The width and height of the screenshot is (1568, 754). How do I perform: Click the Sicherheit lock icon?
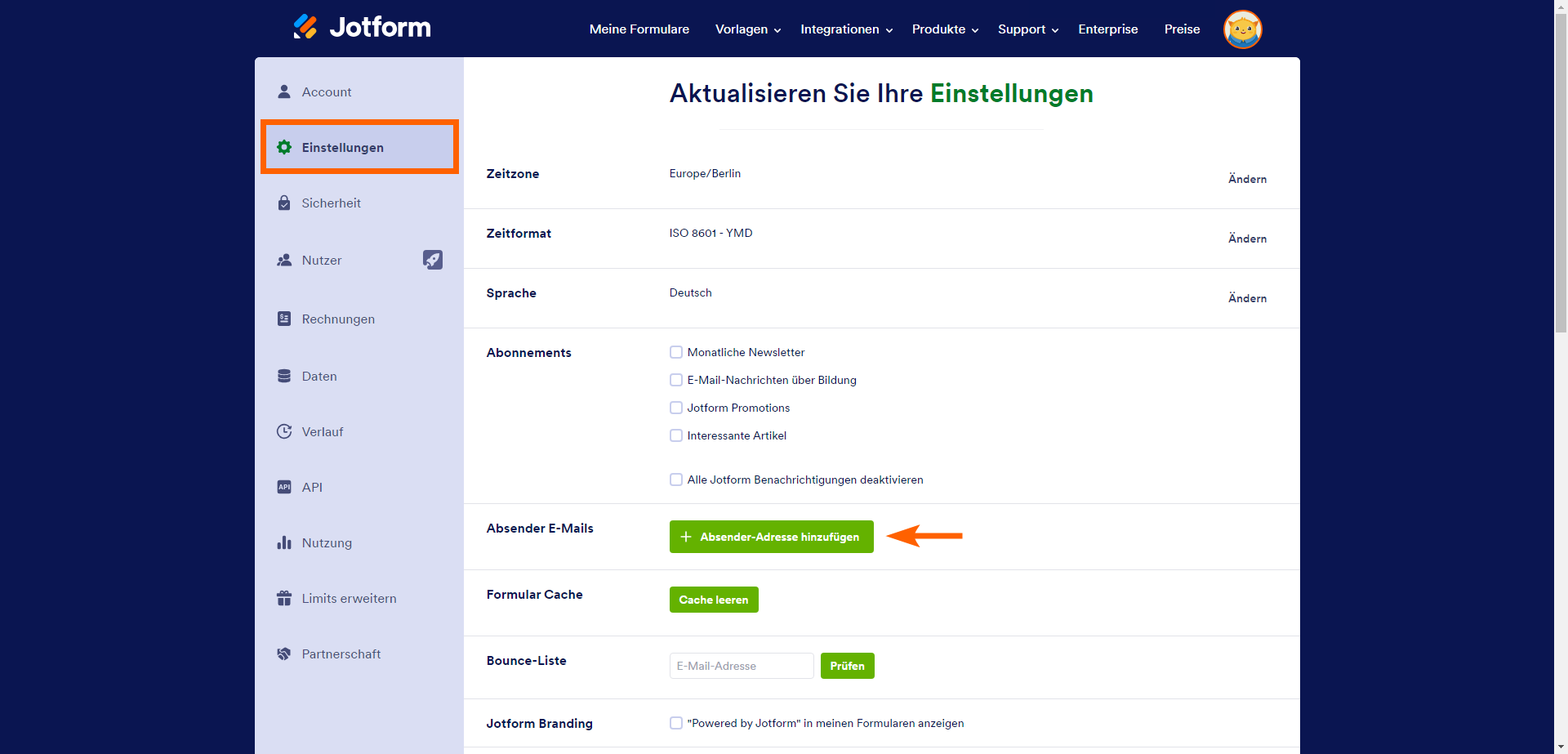pos(284,203)
